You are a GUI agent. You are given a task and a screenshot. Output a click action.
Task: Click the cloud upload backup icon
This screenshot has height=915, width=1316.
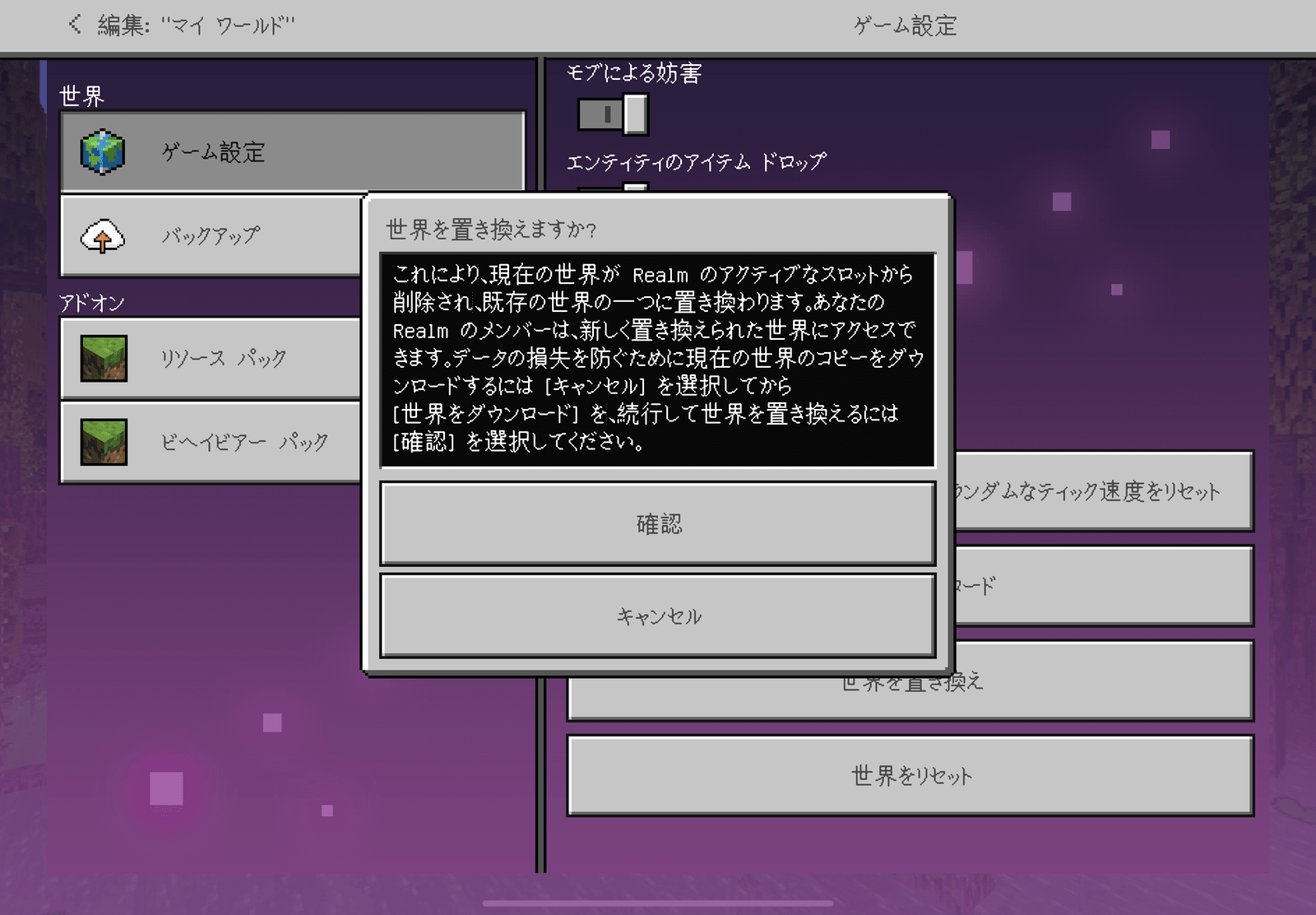[103, 236]
